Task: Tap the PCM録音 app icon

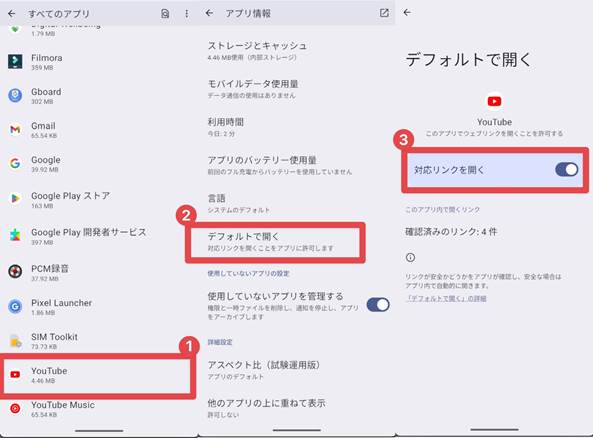Action: [x=15, y=271]
